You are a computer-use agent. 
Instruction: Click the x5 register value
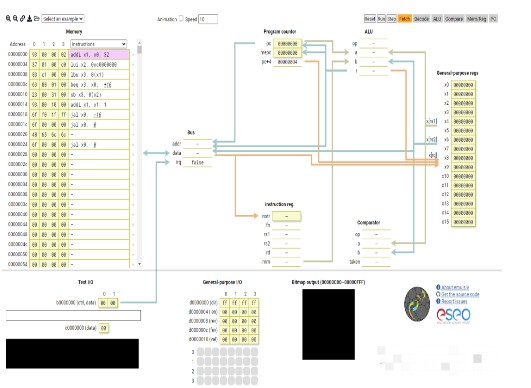coord(463,131)
